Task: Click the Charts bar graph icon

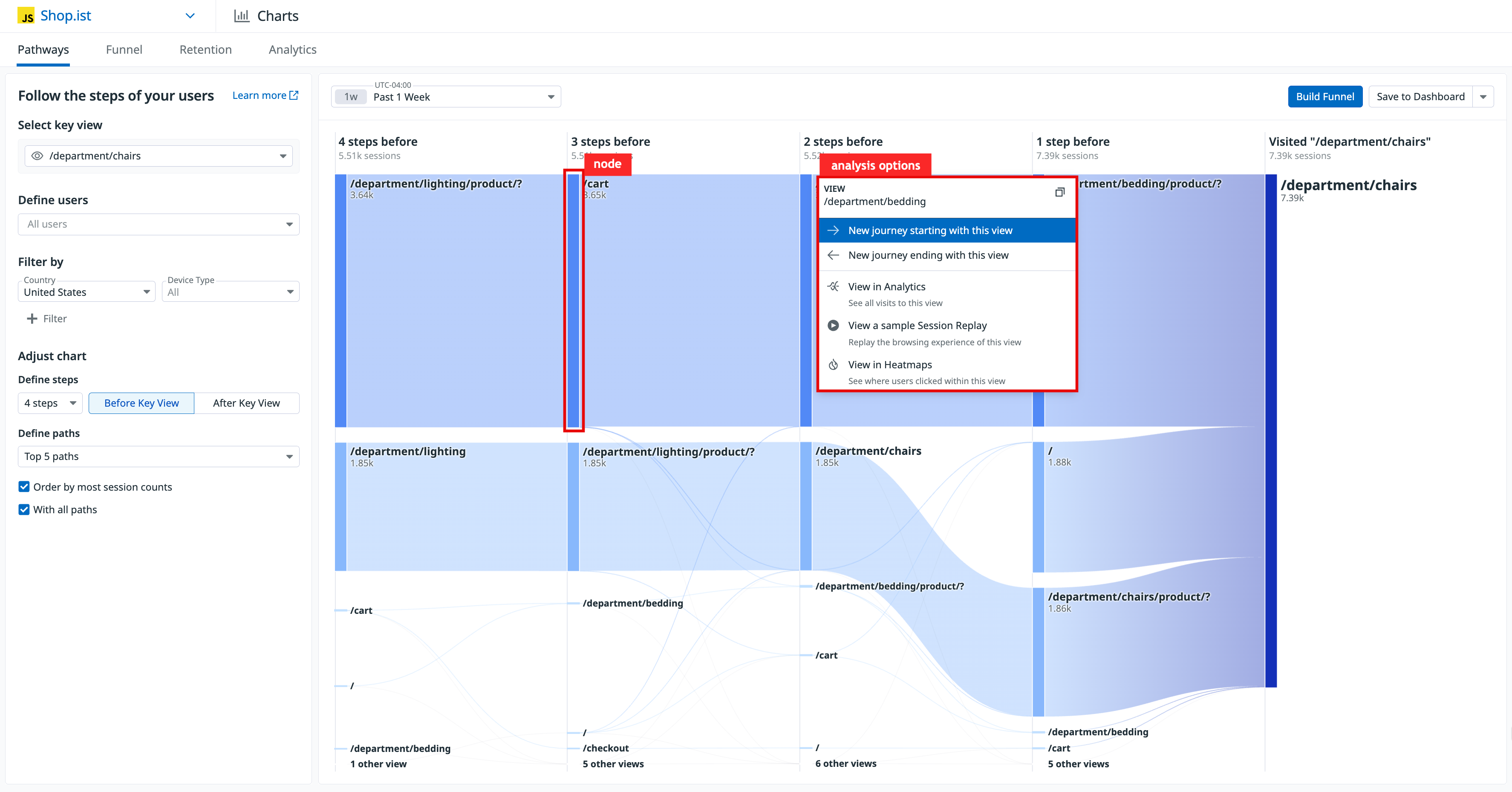Action: (x=241, y=16)
